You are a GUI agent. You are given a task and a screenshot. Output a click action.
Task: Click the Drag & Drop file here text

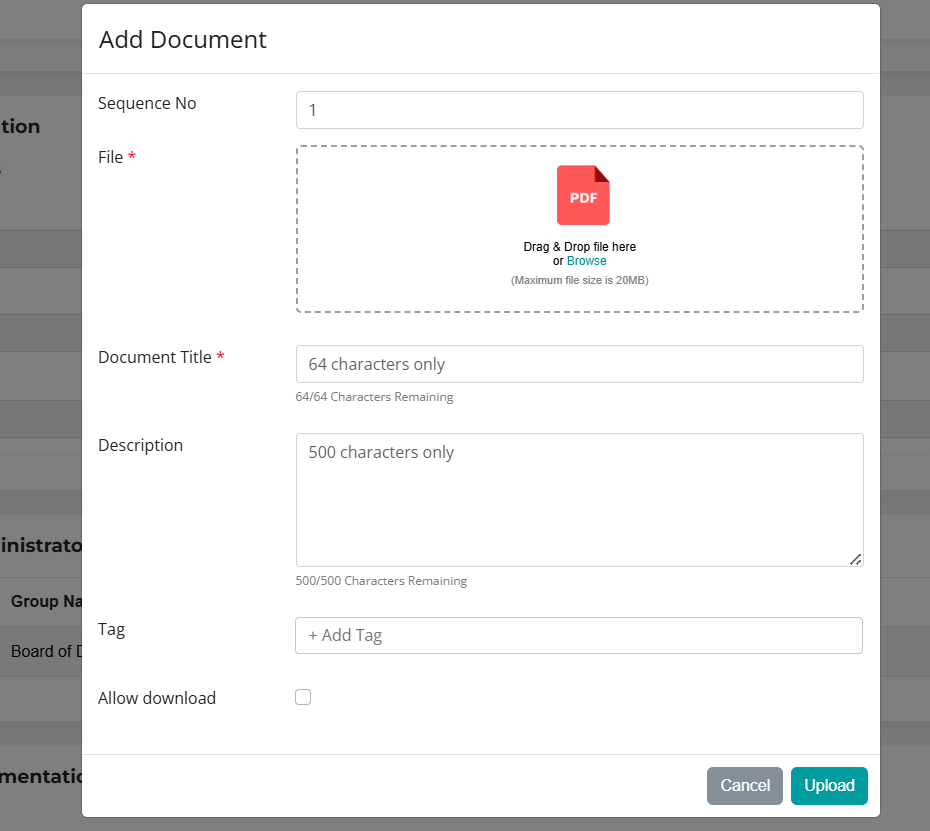[x=579, y=247]
